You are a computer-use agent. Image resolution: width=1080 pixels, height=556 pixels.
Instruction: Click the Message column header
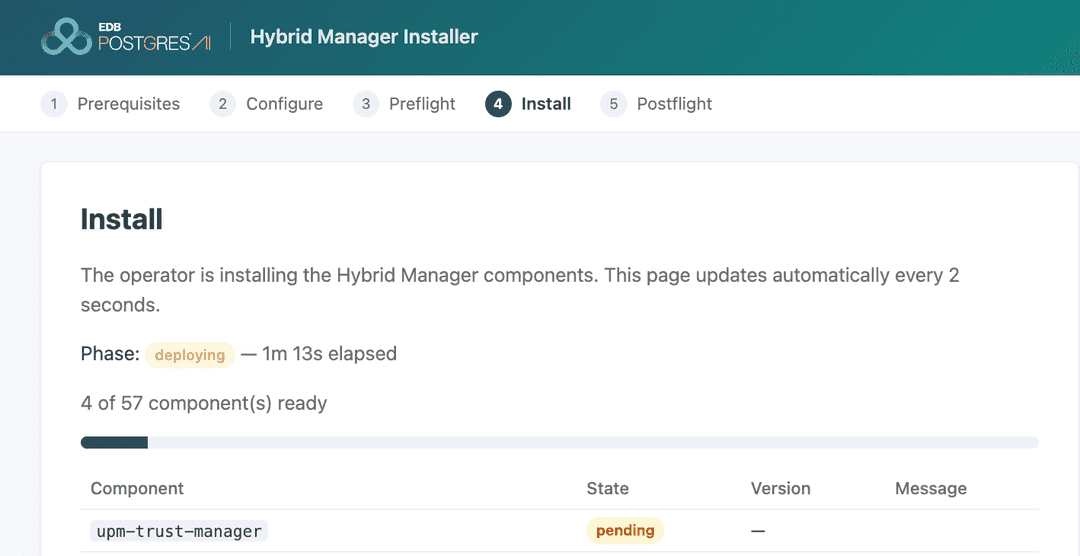point(931,488)
